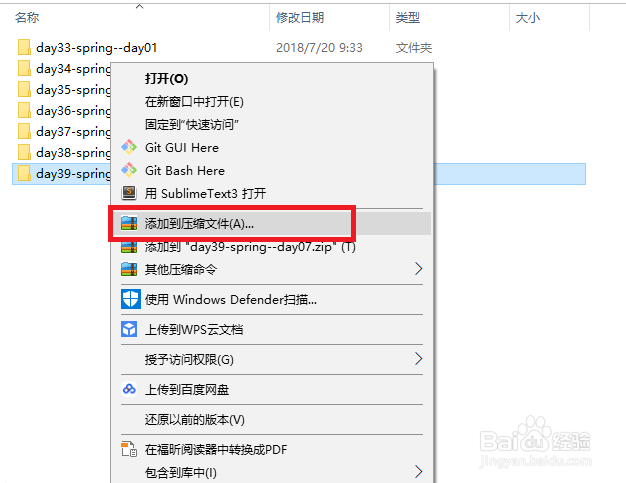626x483 pixels.
Task: Click folder icon of day39-spring row
Action: [24, 173]
